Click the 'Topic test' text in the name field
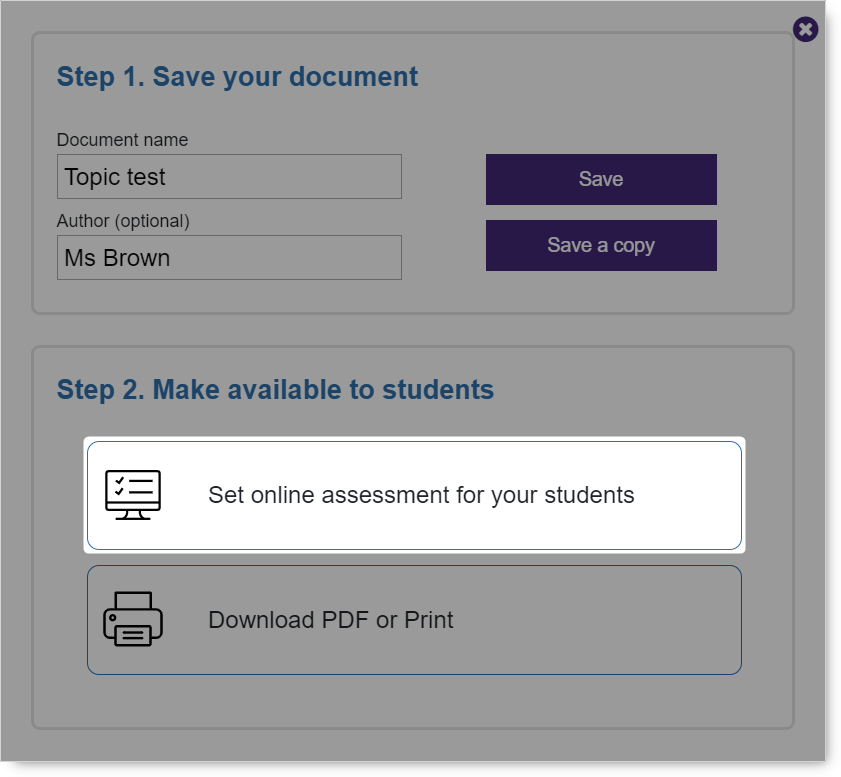 [115, 177]
